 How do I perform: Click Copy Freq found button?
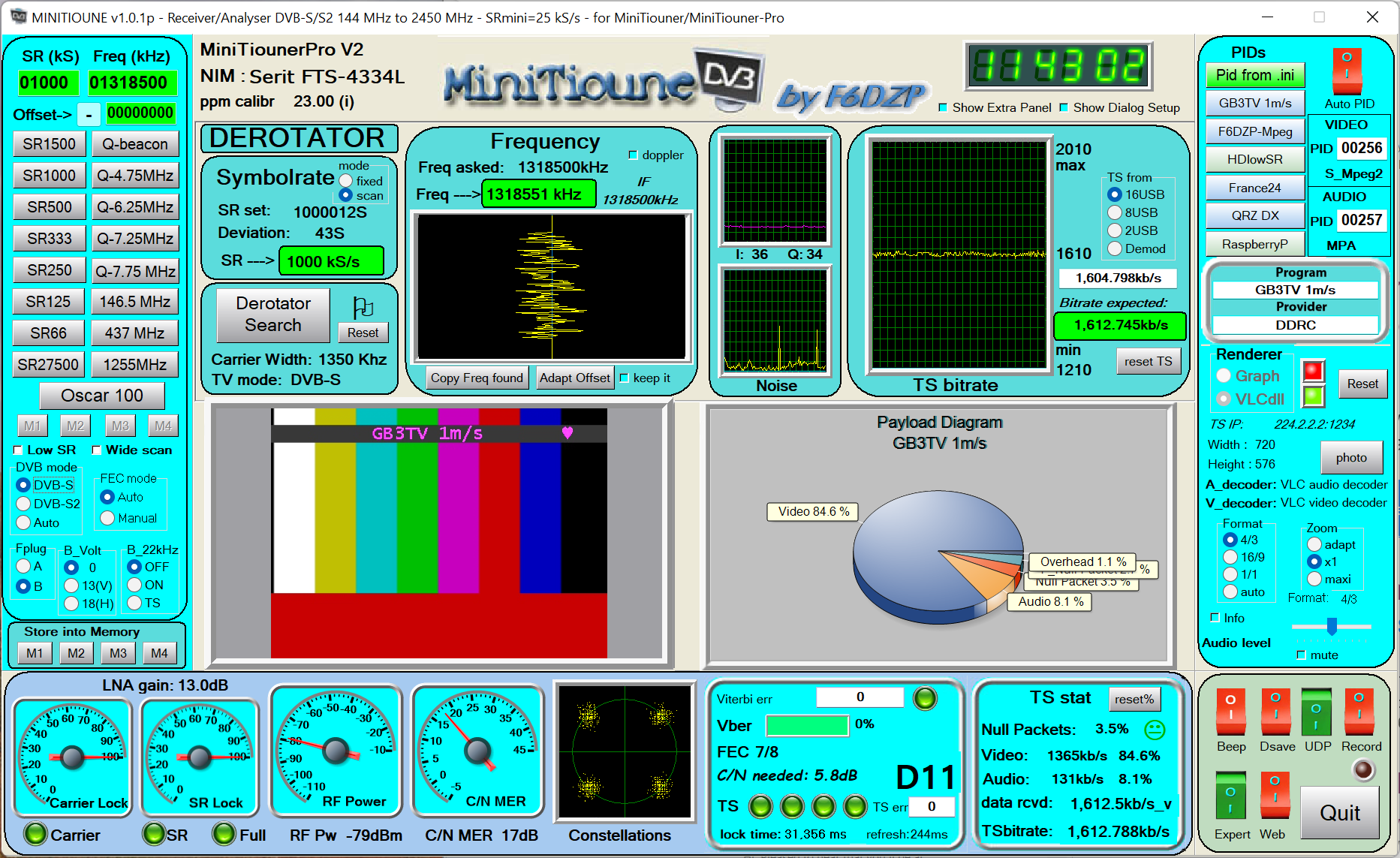point(477,378)
